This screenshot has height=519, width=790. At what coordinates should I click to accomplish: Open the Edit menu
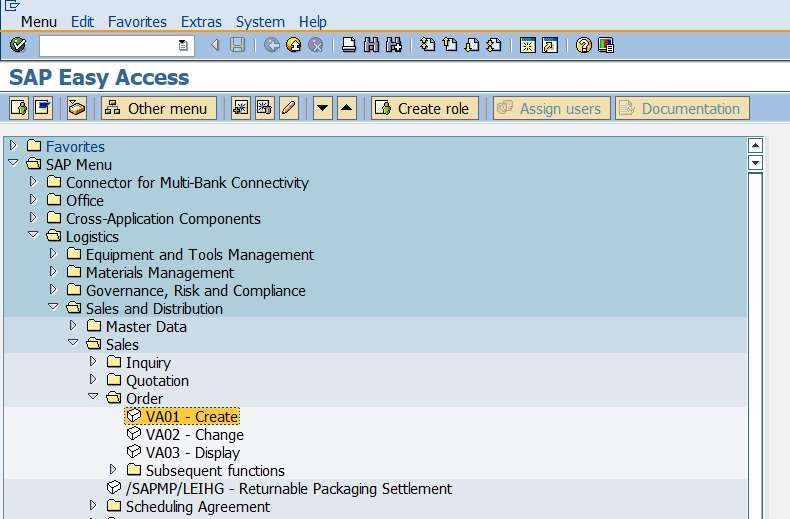[x=82, y=22]
